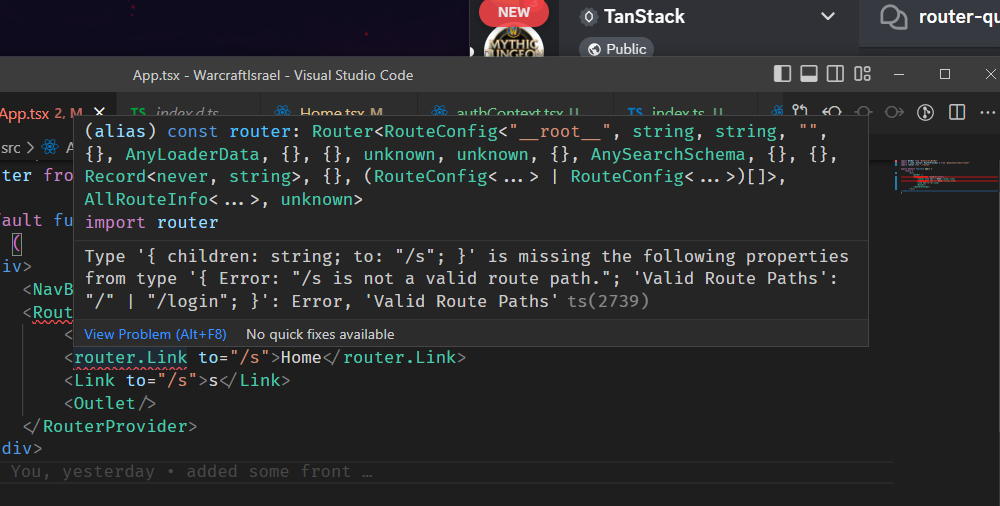This screenshot has height=506, width=1000.
Task: Click the NEW badge in background window
Action: tap(513, 13)
